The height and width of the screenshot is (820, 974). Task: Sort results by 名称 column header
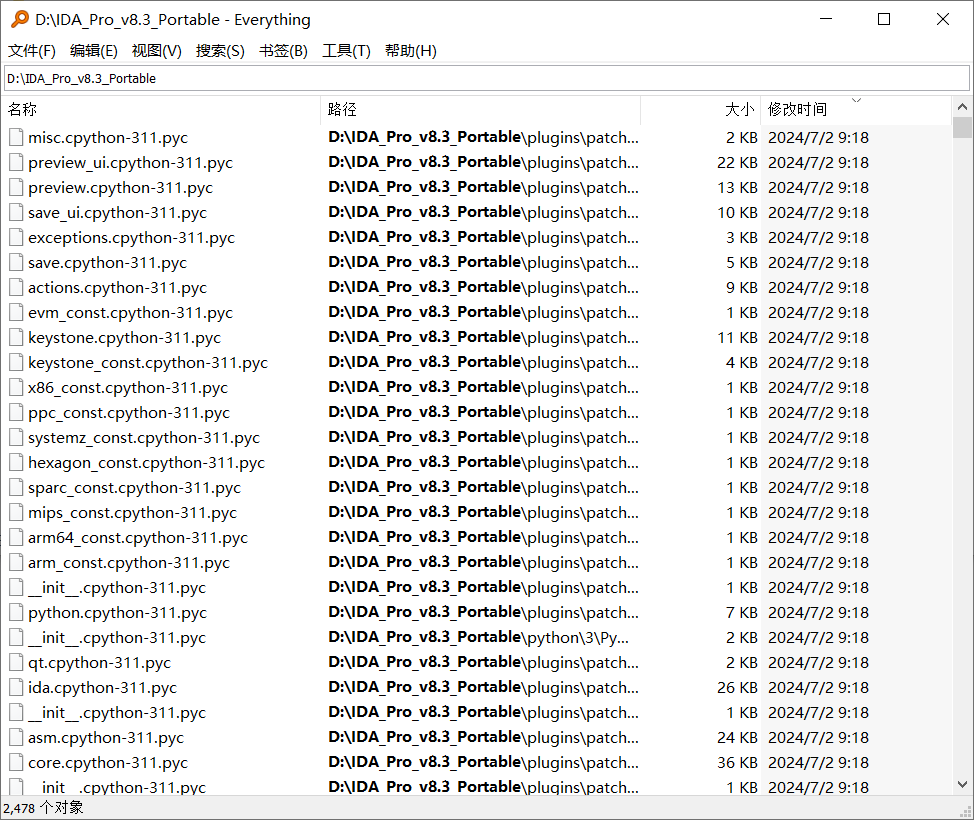(162, 110)
